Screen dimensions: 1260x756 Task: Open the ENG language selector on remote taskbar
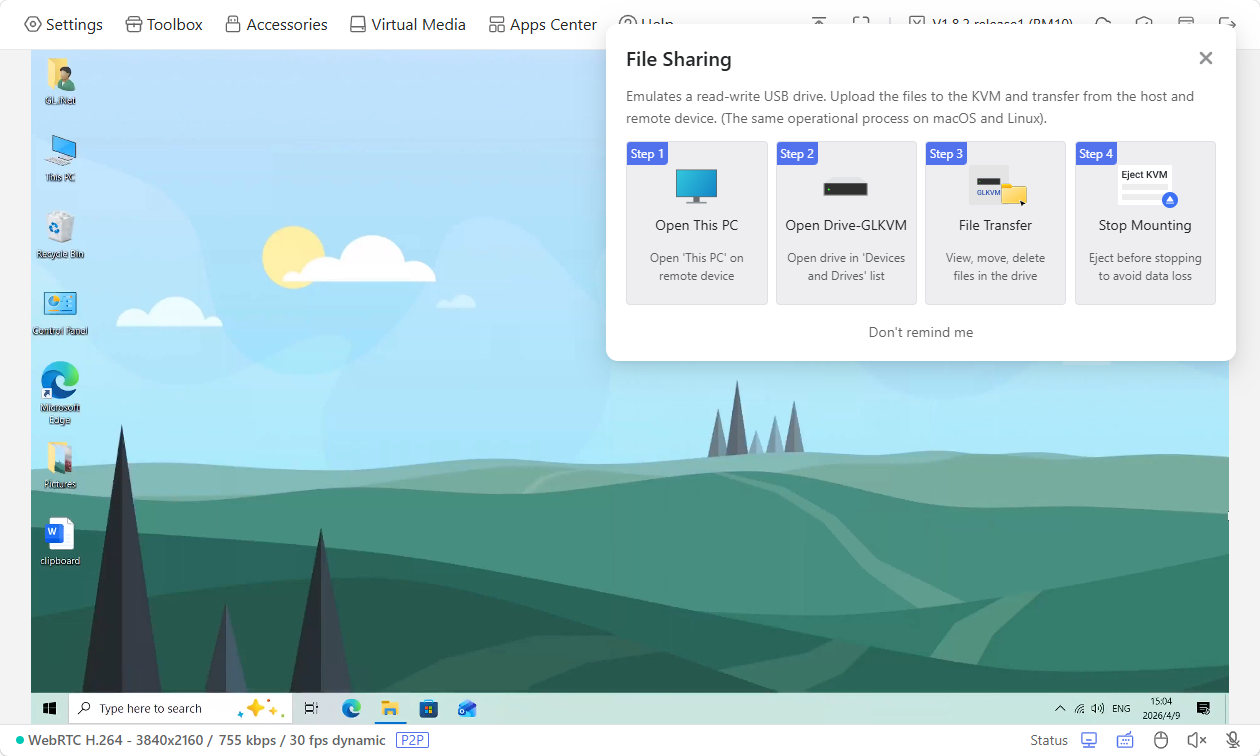(x=1120, y=707)
